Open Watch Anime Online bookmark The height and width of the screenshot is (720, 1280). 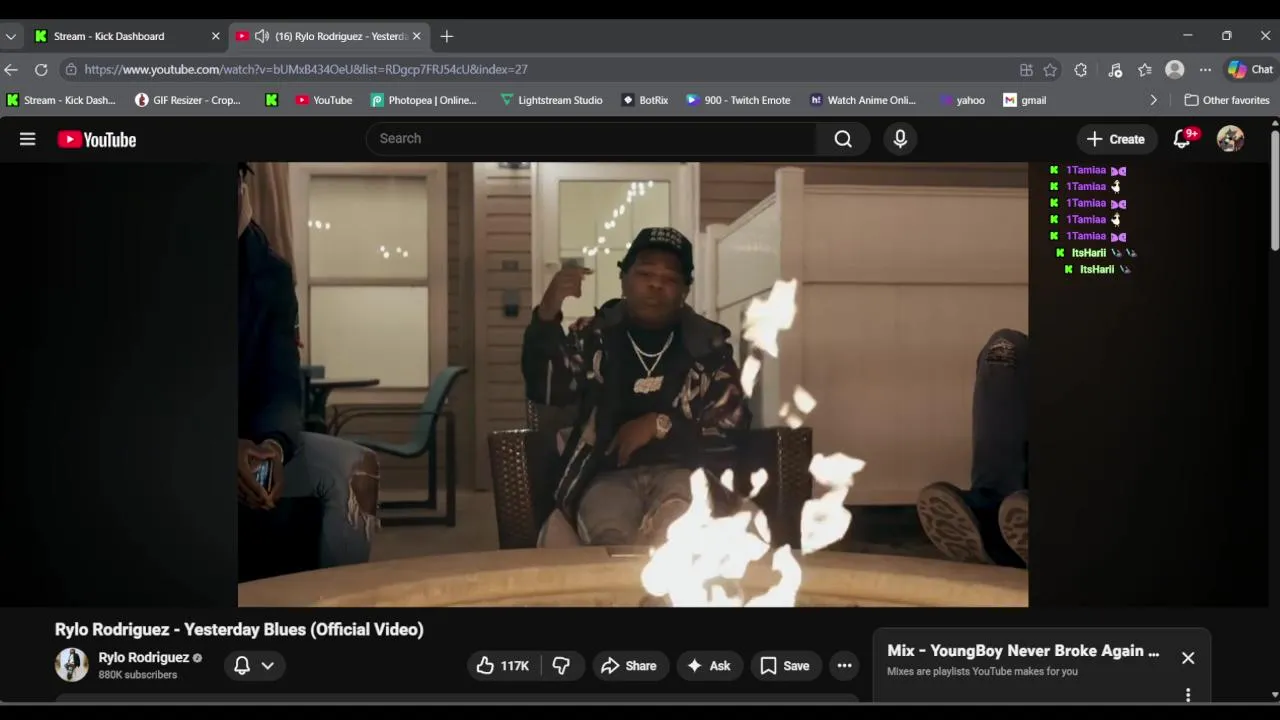[862, 100]
